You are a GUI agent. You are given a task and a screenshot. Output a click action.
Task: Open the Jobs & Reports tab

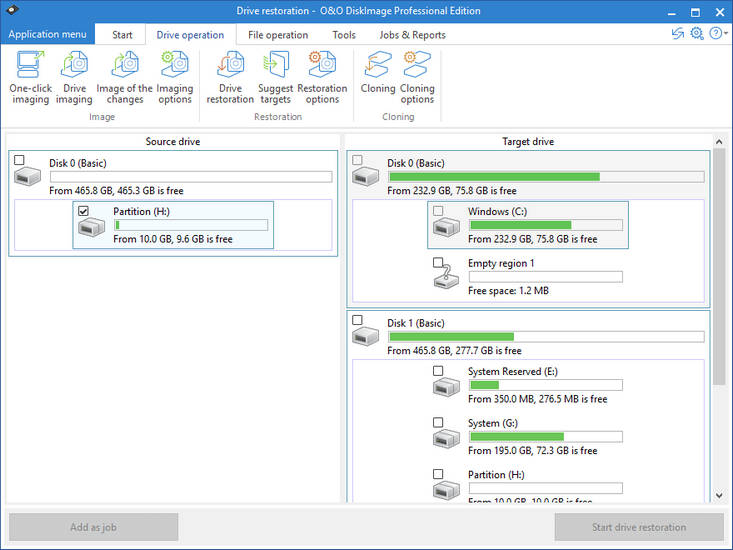tap(414, 35)
